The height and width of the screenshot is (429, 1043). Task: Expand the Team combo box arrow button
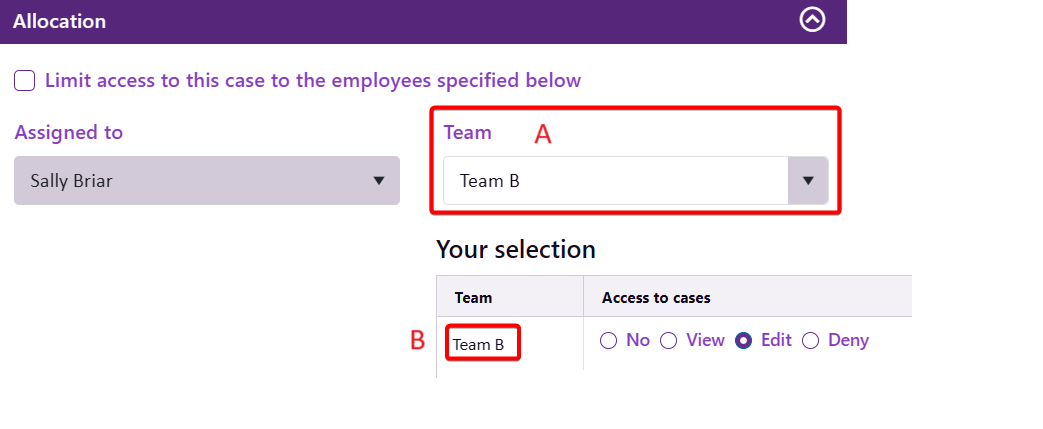[x=808, y=181]
